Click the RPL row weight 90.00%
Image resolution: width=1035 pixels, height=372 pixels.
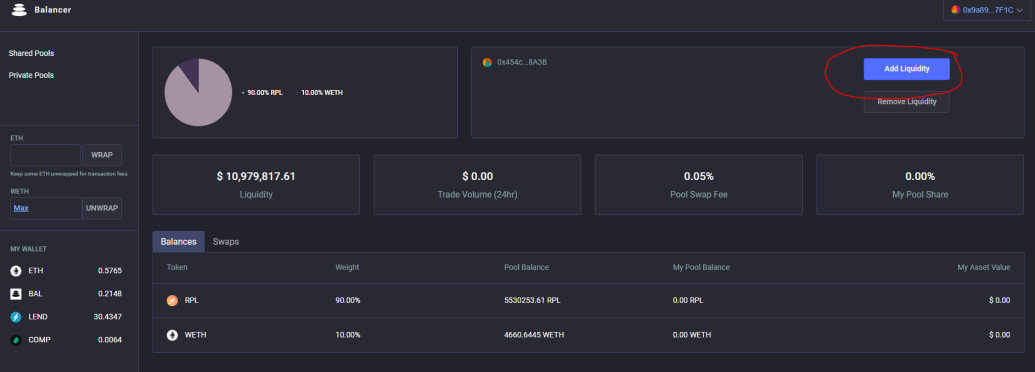pos(348,300)
